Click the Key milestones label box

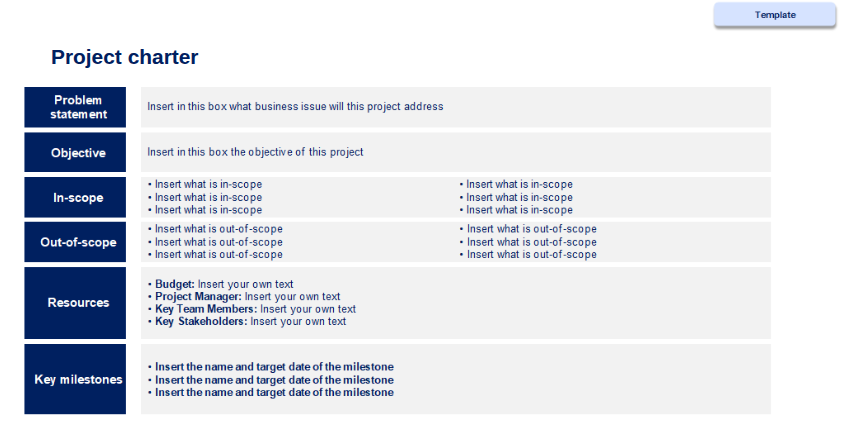tap(75, 379)
